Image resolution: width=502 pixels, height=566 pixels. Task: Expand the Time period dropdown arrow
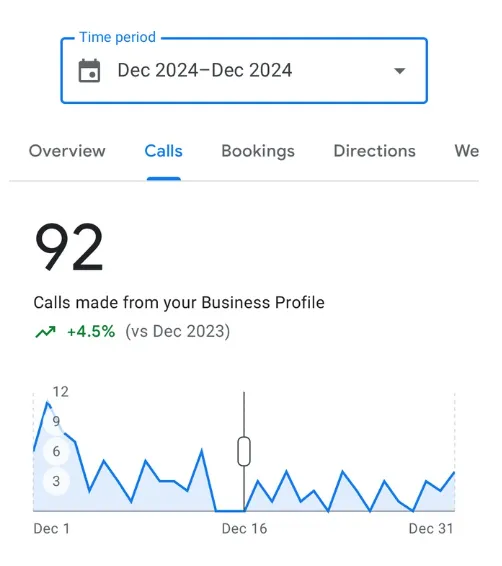pyautogui.click(x=399, y=71)
